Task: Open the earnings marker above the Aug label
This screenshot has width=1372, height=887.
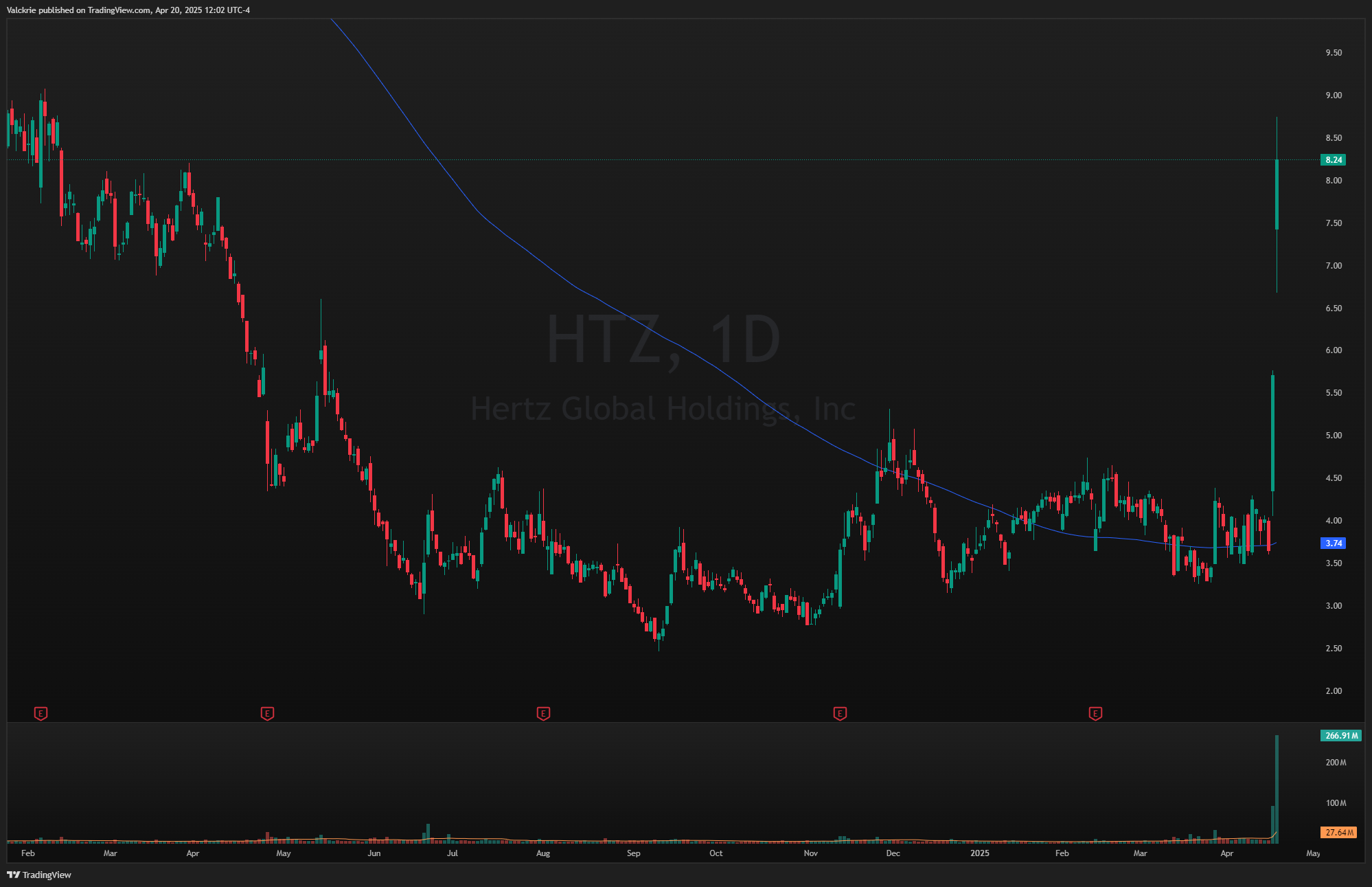Action: coord(543,714)
